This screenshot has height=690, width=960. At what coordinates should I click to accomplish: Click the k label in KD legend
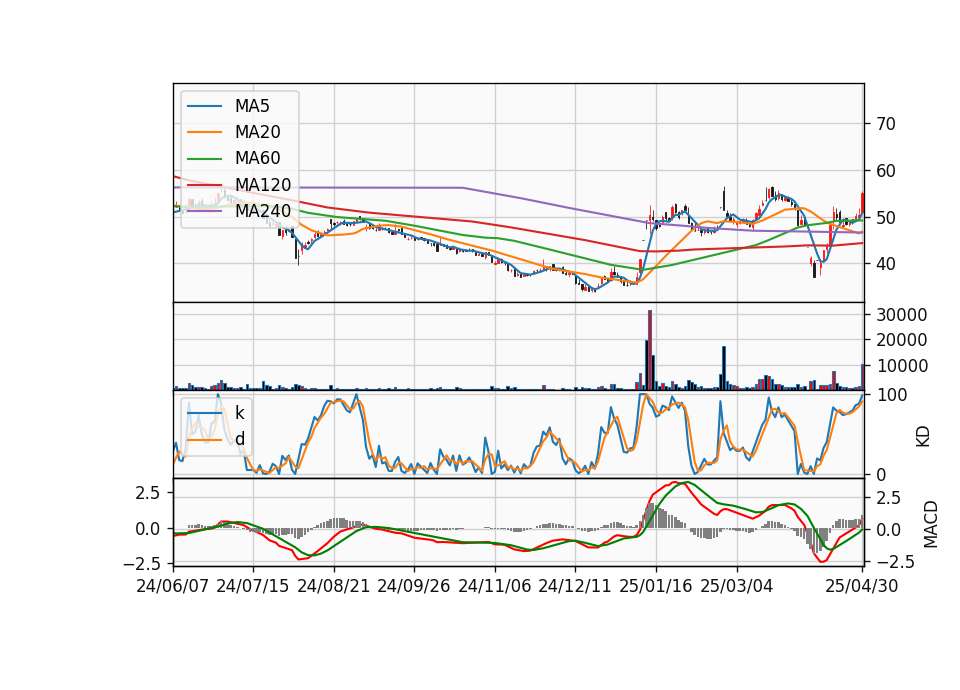[239, 413]
